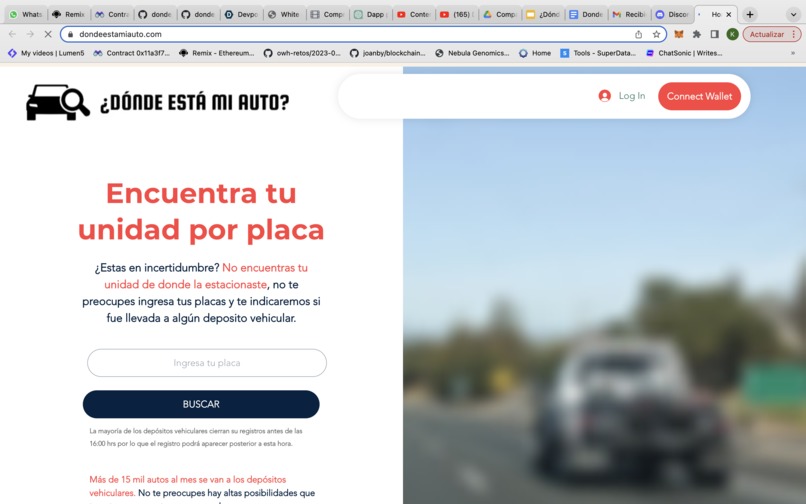Switch to the Discord tab
The height and width of the screenshot is (504, 806).
673,14
